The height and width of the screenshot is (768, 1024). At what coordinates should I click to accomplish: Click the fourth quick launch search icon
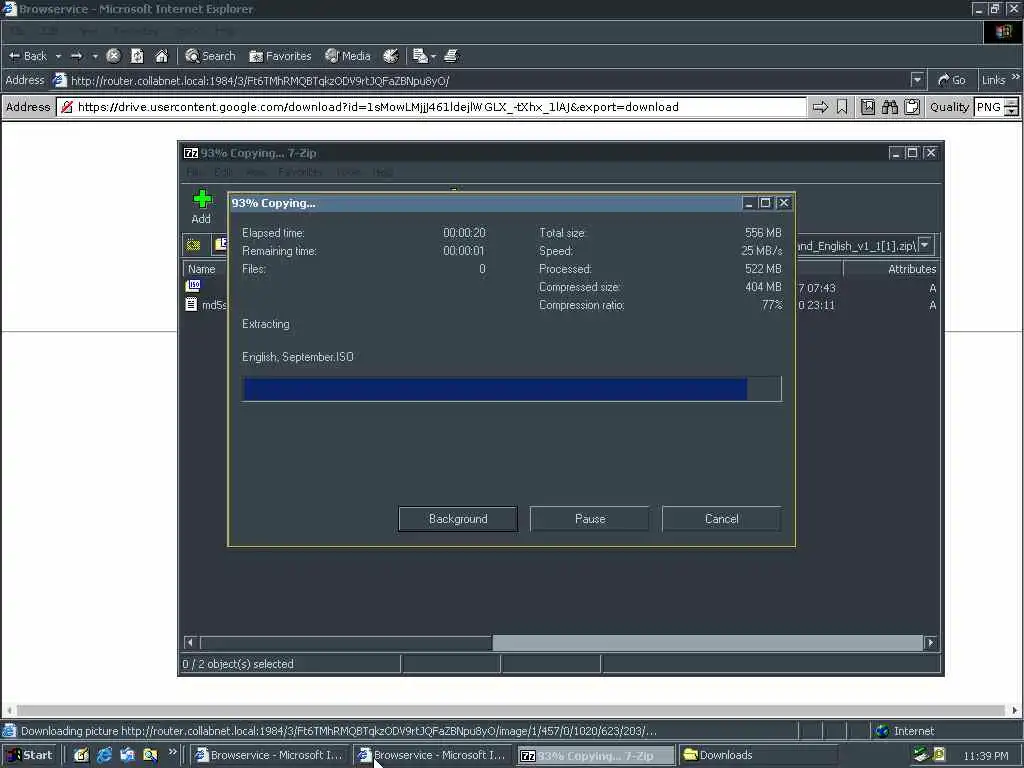click(x=150, y=755)
